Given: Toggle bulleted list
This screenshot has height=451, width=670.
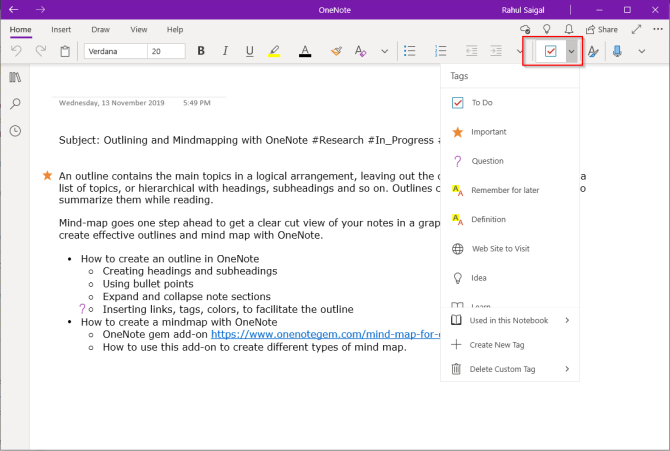Looking at the screenshot, I should pos(409,51).
